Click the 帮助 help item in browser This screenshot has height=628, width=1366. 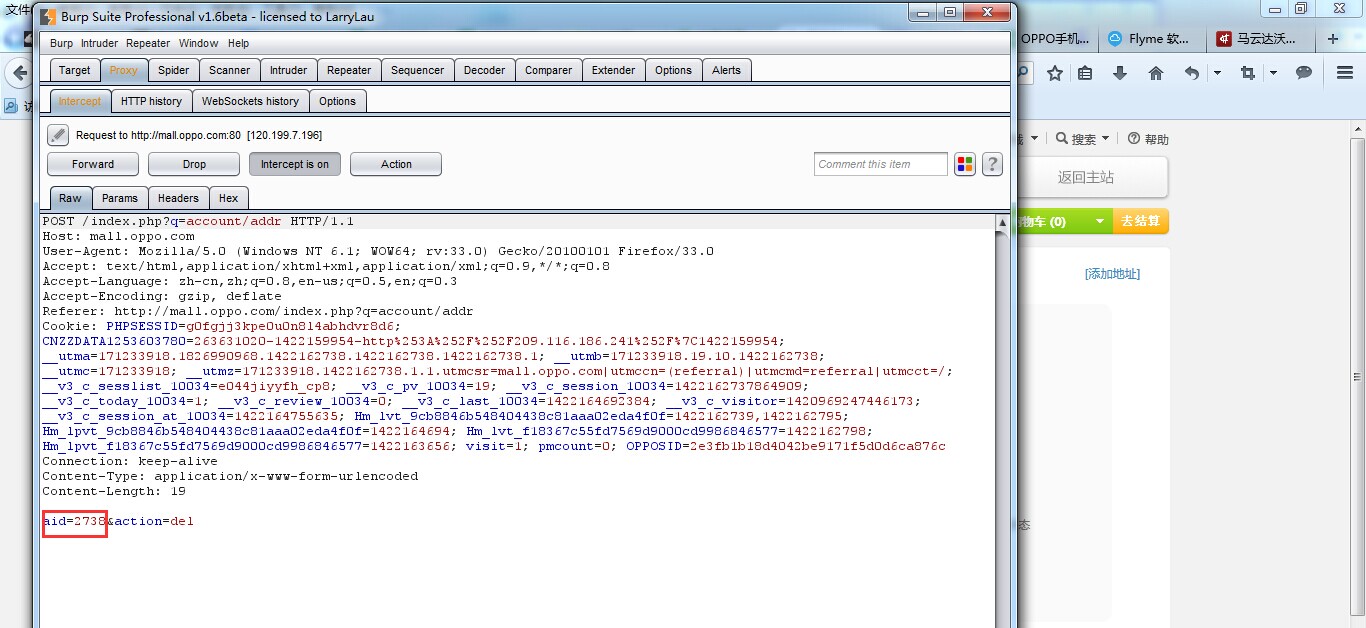(1148, 139)
